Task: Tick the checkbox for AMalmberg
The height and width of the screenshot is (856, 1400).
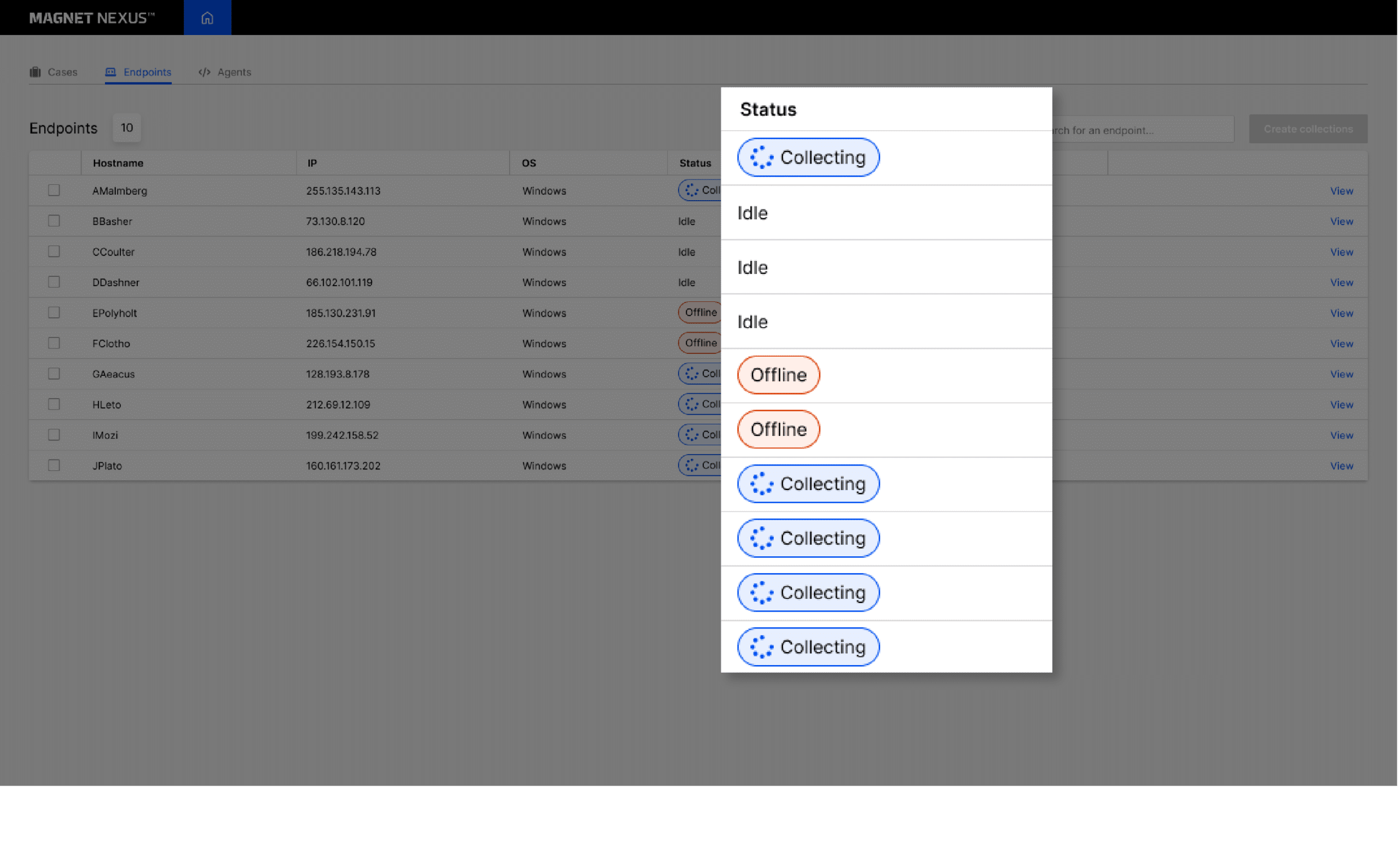Action: 54,190
